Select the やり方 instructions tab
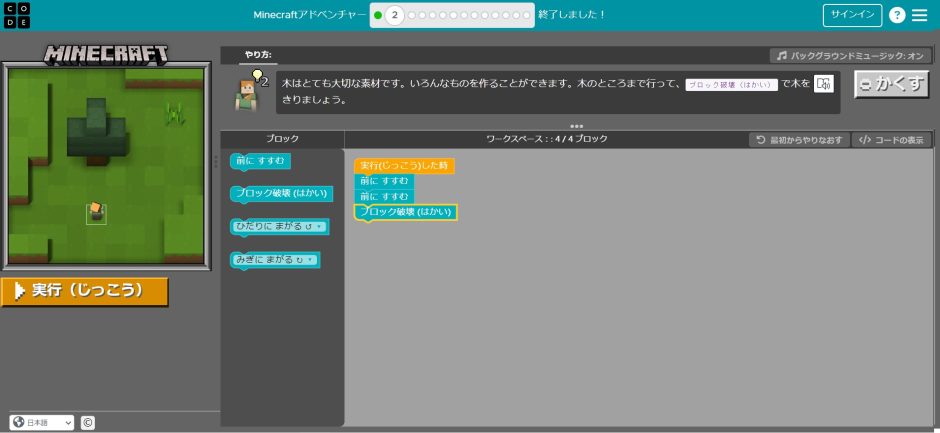Viewport: 940px width, 433px height. pos(258,55)
